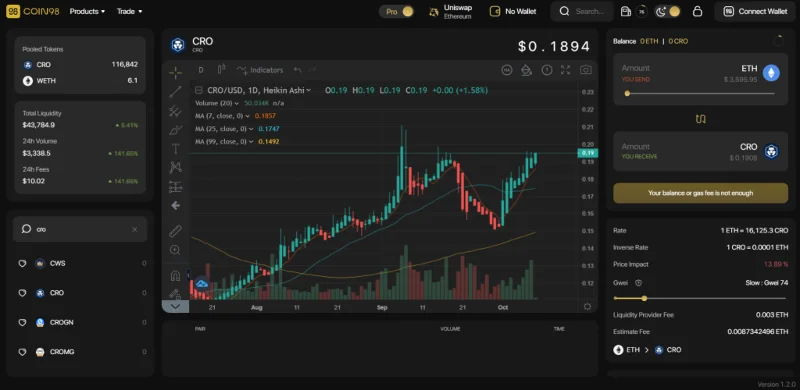This screenshot has height=390, width=800.
Task: Click the padlock icon in the header
Action: click(697, 11)
